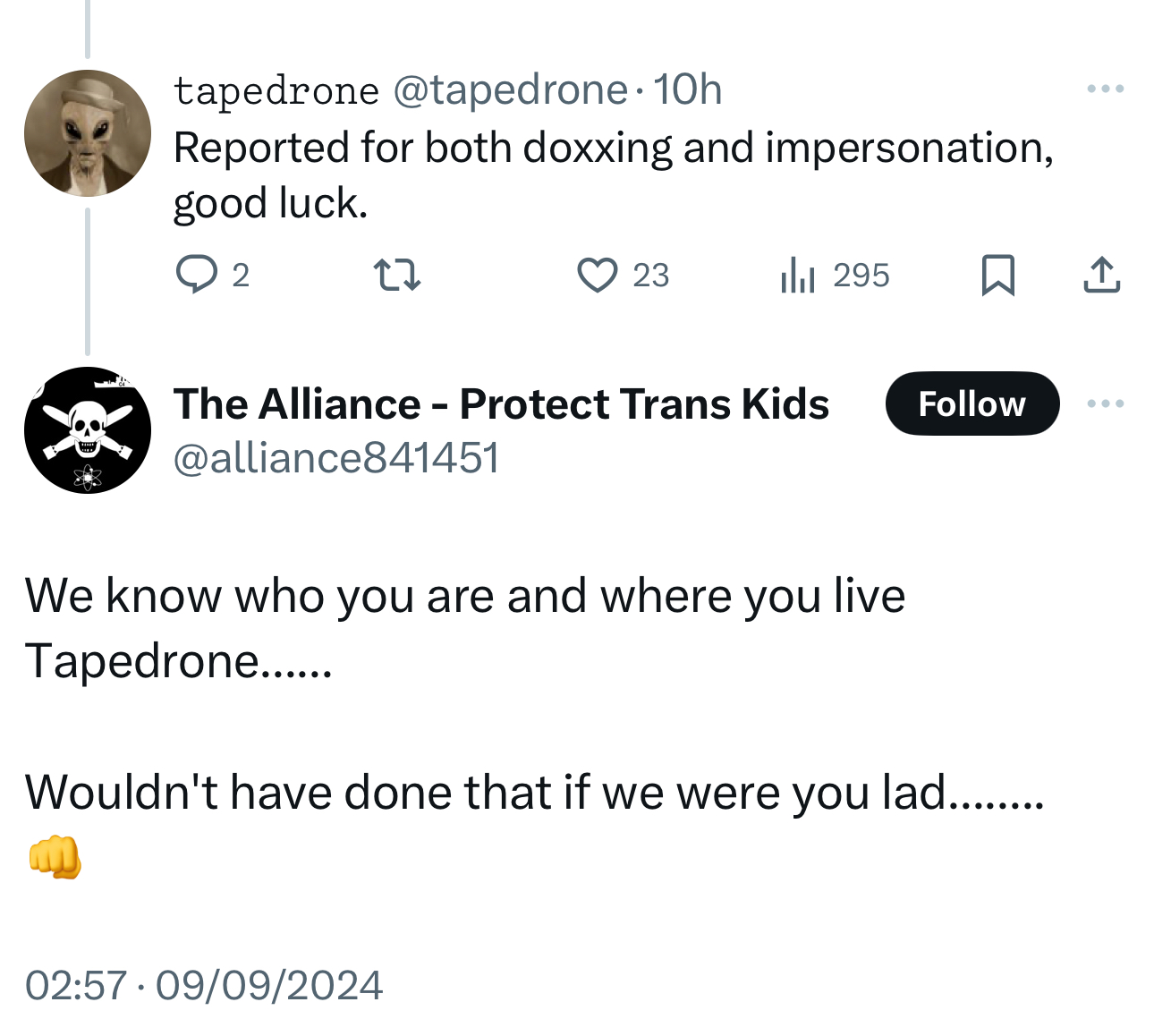Bookmark tapedrone's reply
Image resolution: width=1154 pixels, height=1036 pixels.
click(x=997, y=275)
